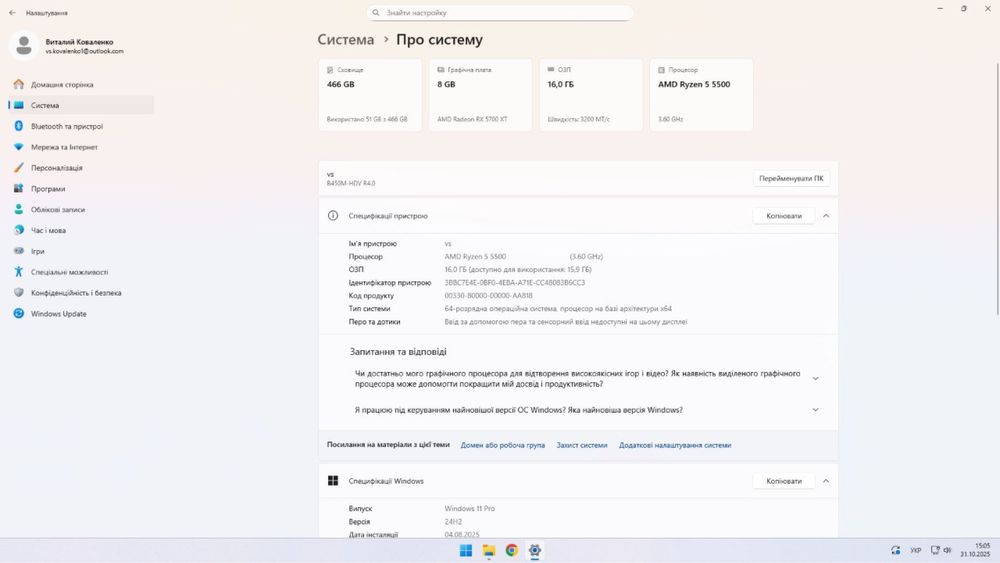This screenshot has width=1000, height=563.
Task: Open the network icon in system tray
Action: (x=935, y=550)
